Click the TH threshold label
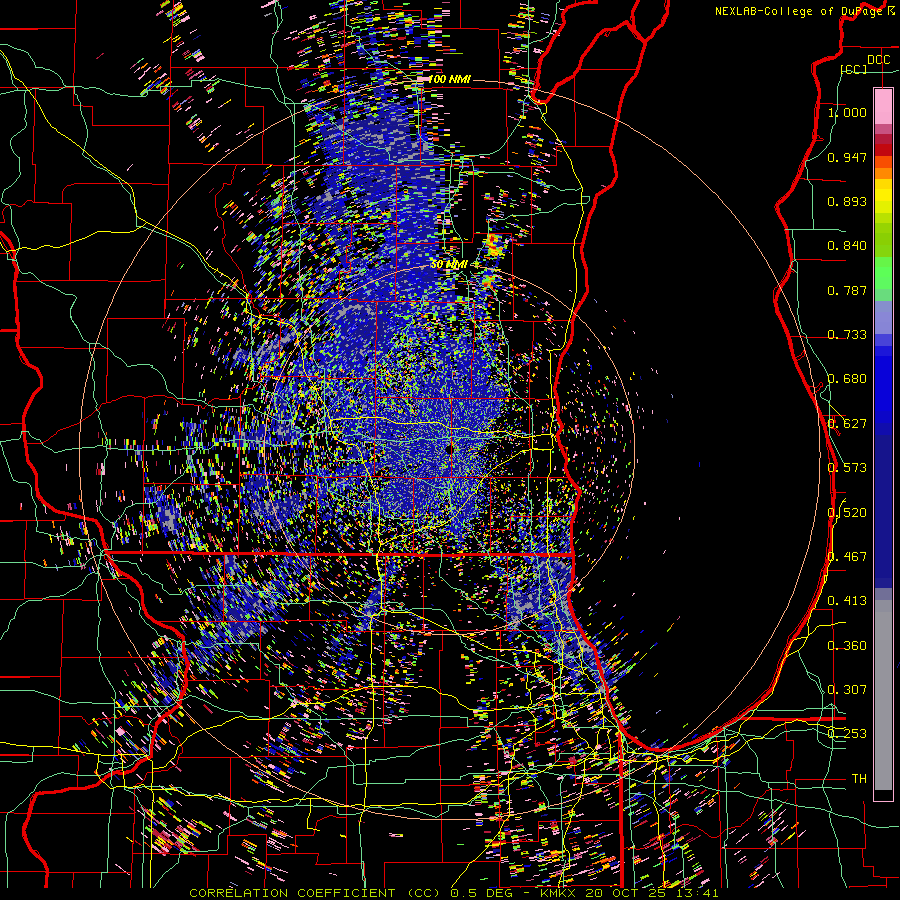 pos(859,779)
